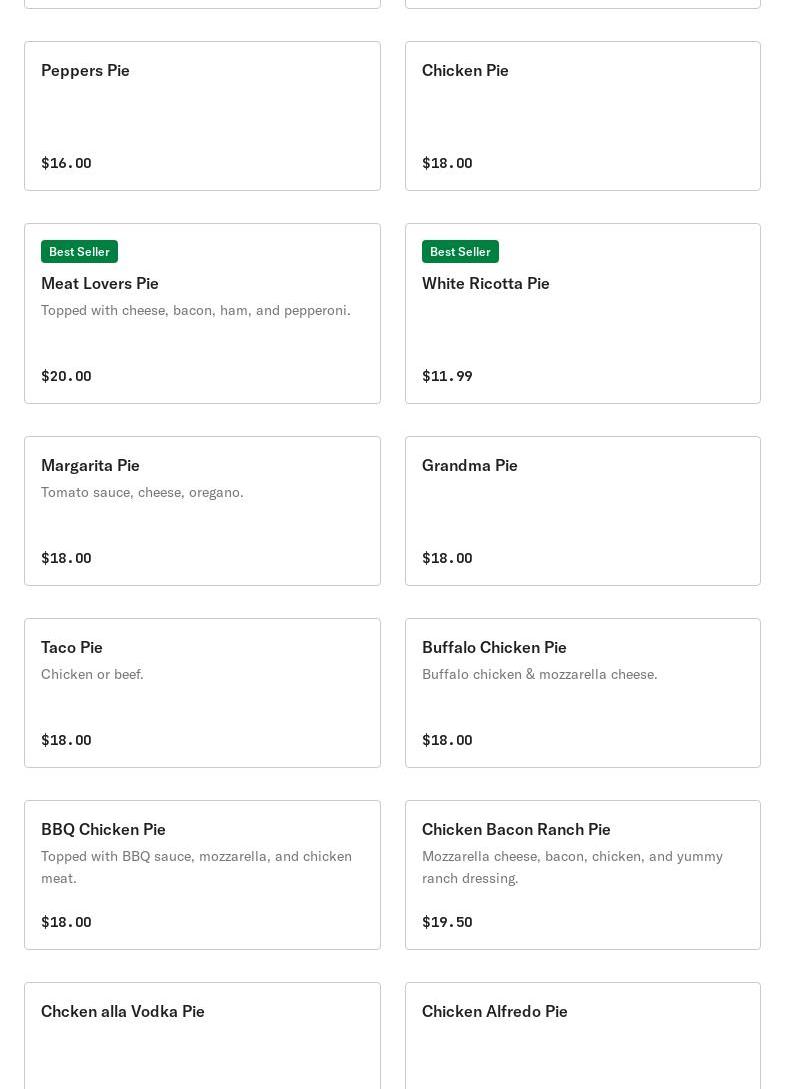The height and width of the screenshot is (1089, 785).
Task: Open the Chcken alla Vodka Pie item
Action: coord(202,1036)
